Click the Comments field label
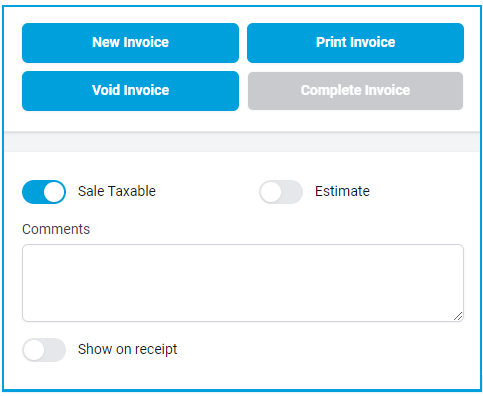 pyautogui.click(x=56, y=229)
